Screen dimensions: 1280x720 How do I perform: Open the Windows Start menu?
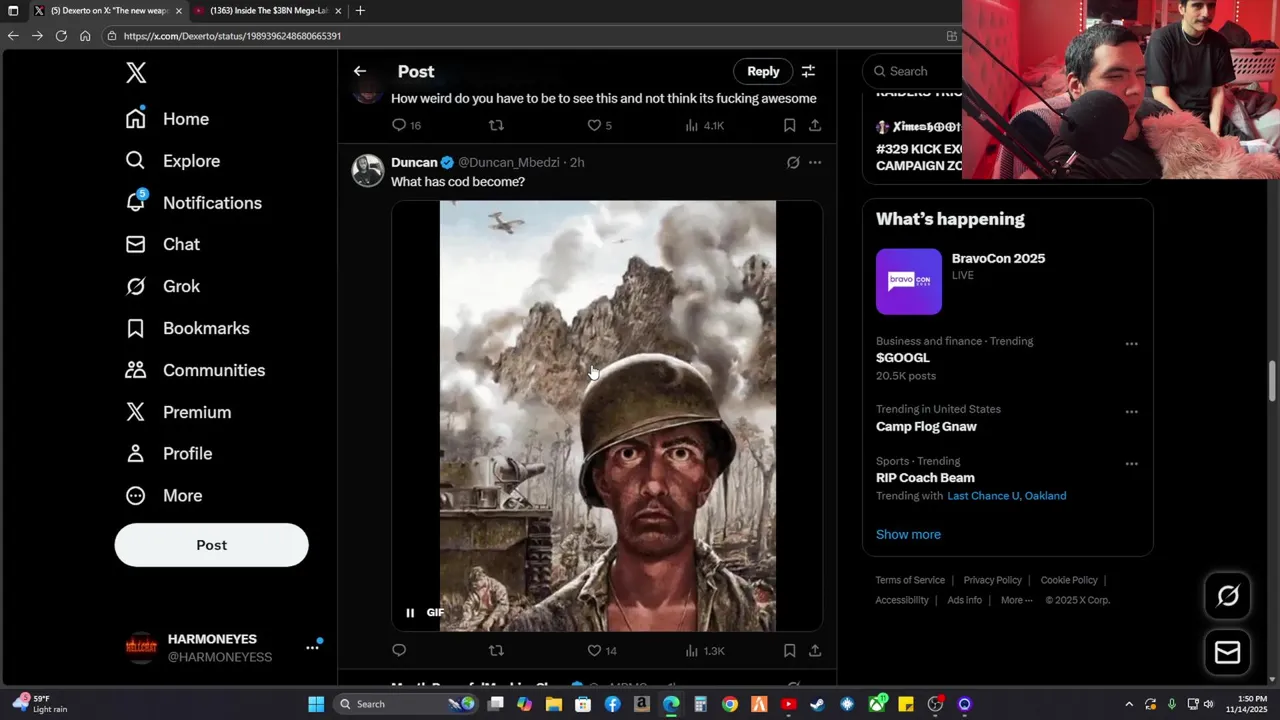(x=316, y=704)
